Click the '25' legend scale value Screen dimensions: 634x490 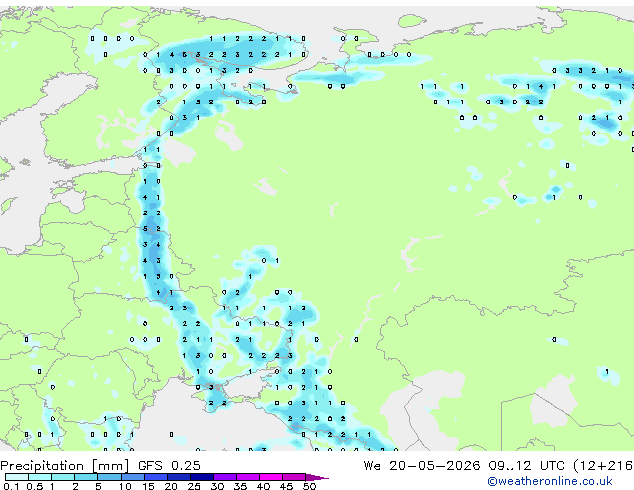[x=194, y=486]
